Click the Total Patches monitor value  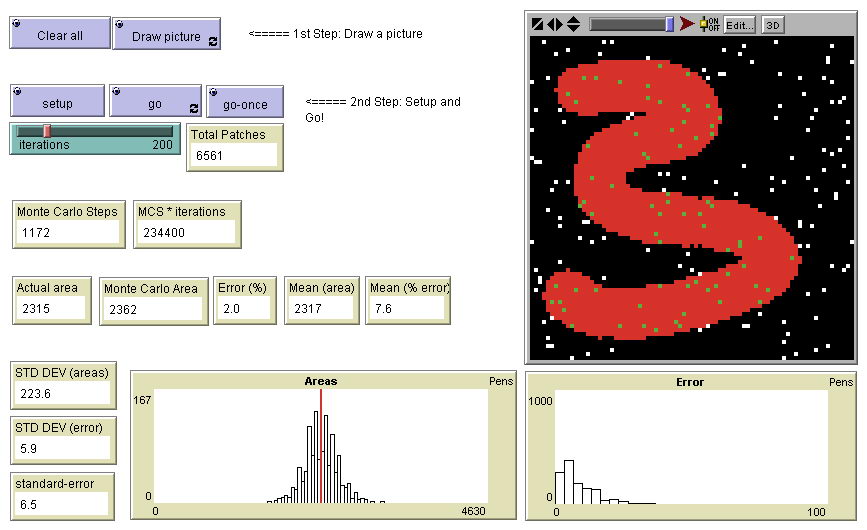[x=234, y=155]
